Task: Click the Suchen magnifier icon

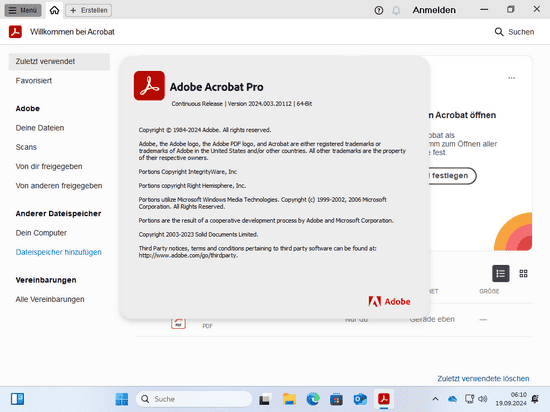Action: [x=499, y=32]
